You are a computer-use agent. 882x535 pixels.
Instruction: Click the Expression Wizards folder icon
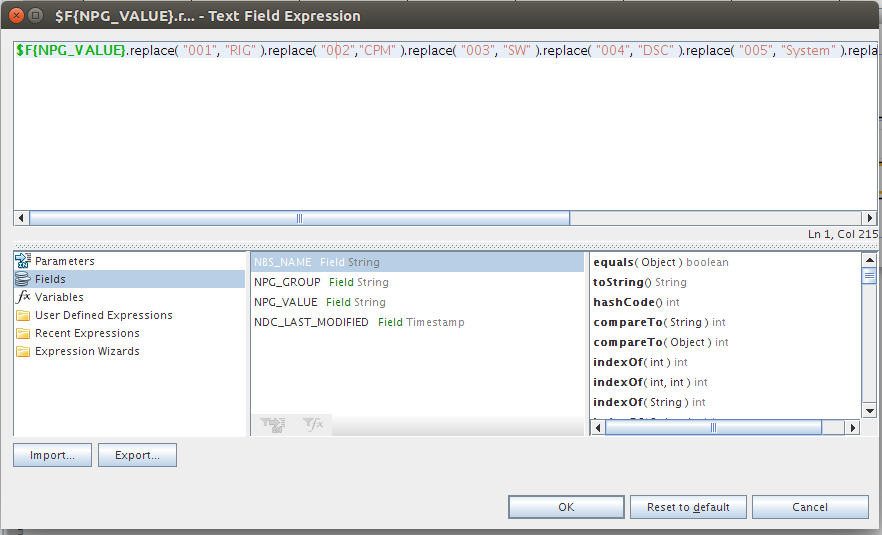click(x=23, y=351)
